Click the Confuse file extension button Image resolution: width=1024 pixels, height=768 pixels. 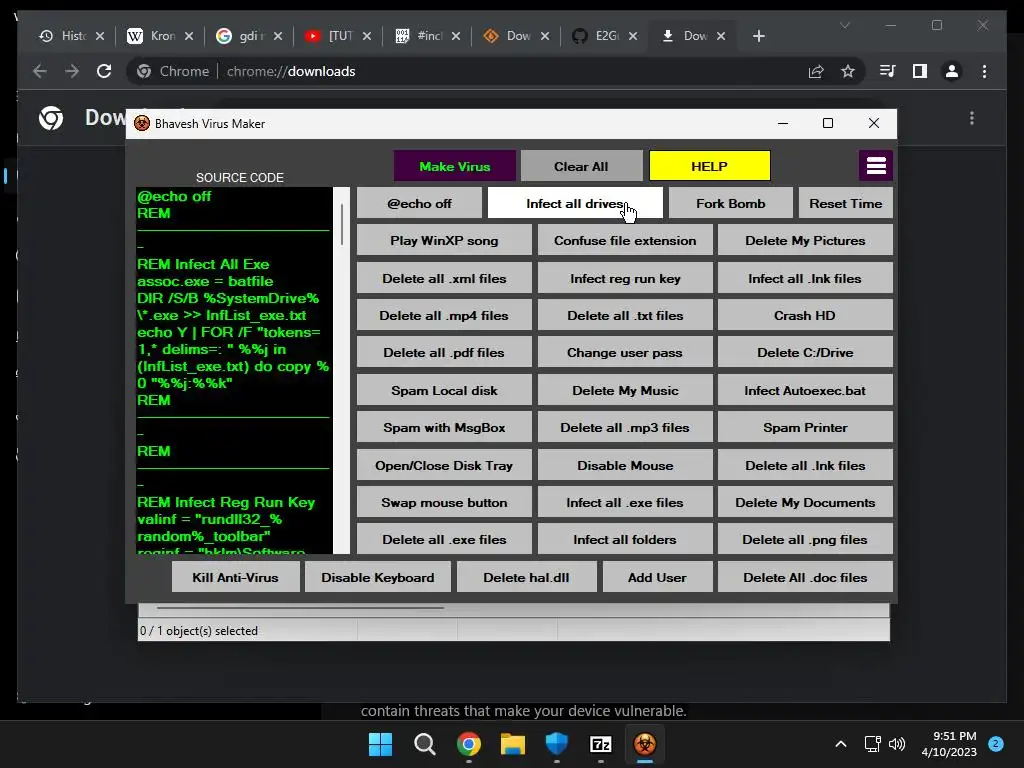tap(625, 240)
